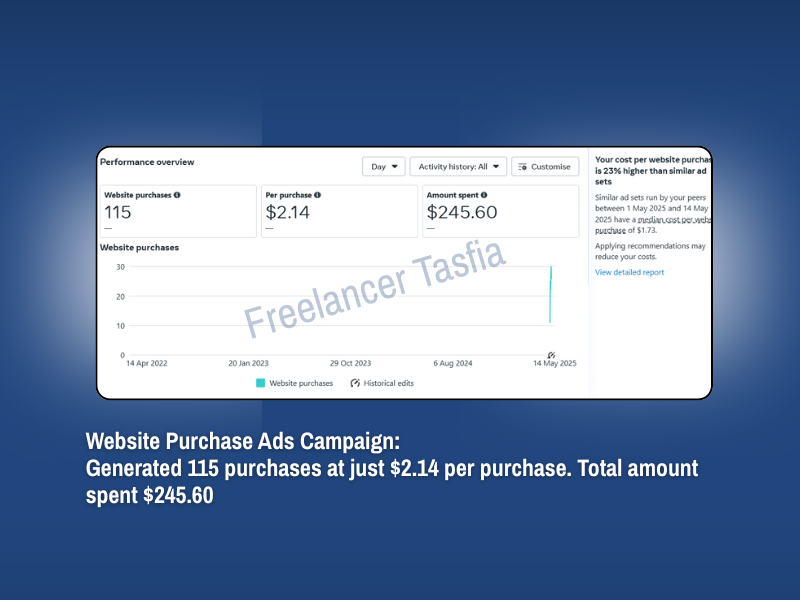Click the Customise button's settings icon
Viewport: 800px width, 600px height.
[x=523, y=167]
